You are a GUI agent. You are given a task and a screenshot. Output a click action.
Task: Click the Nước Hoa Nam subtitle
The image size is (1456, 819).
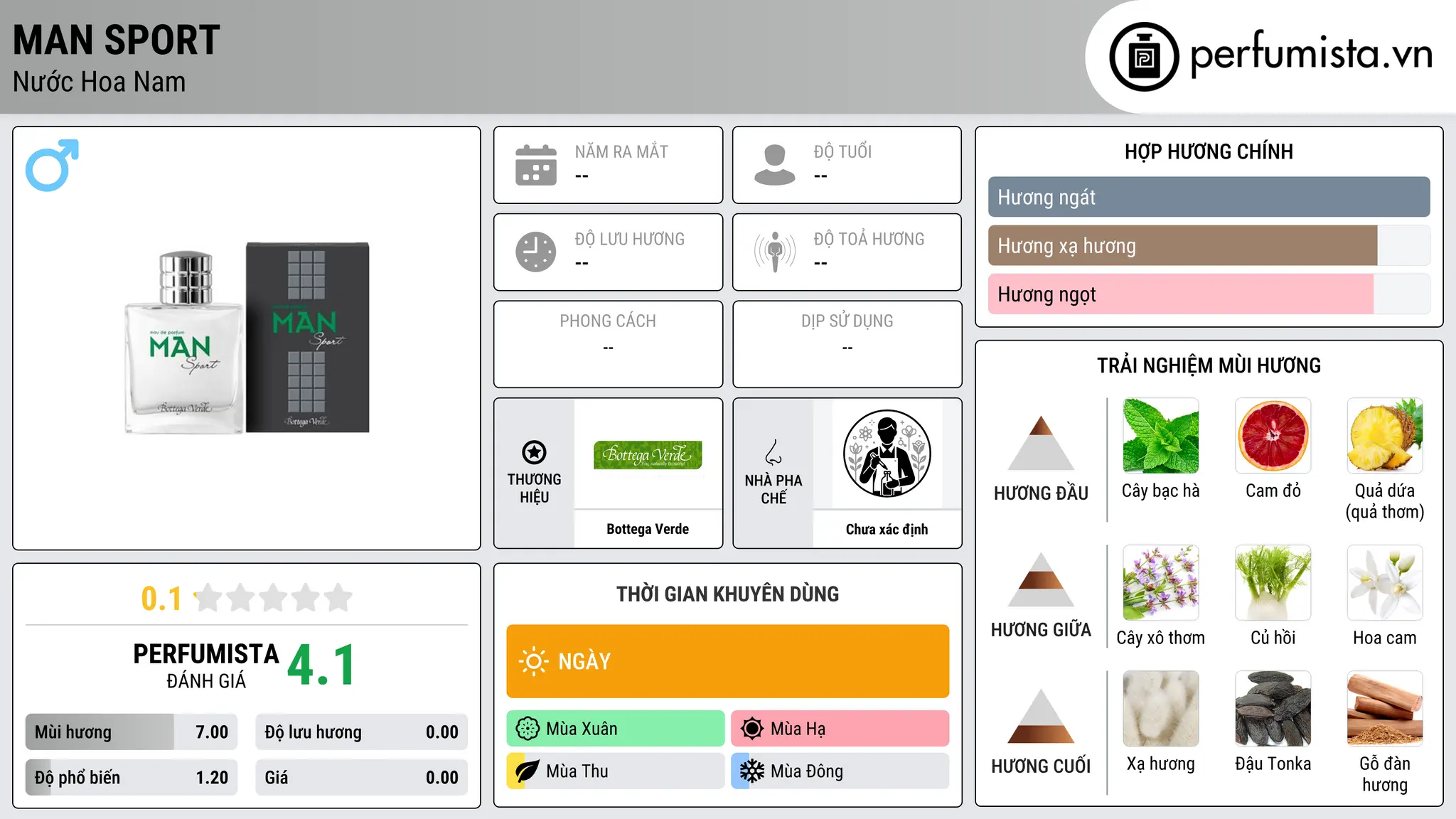[100, 82]
